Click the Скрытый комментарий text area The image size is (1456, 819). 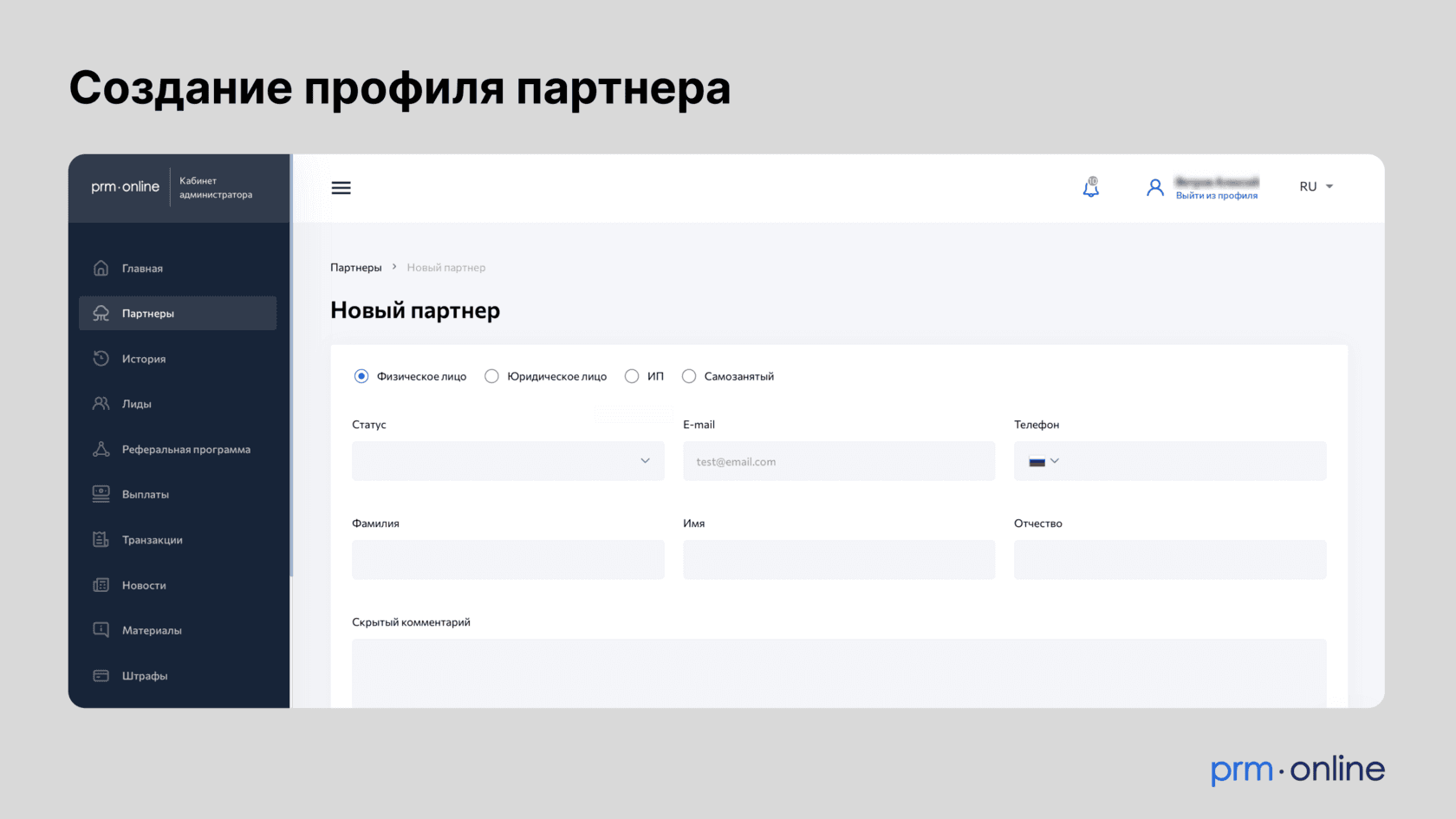838,673
